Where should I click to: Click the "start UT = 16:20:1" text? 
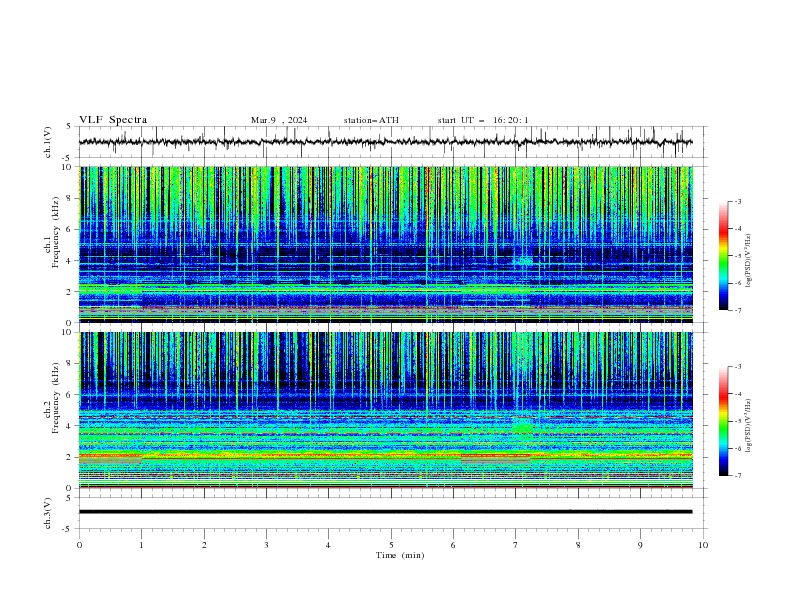pos(483,120)
